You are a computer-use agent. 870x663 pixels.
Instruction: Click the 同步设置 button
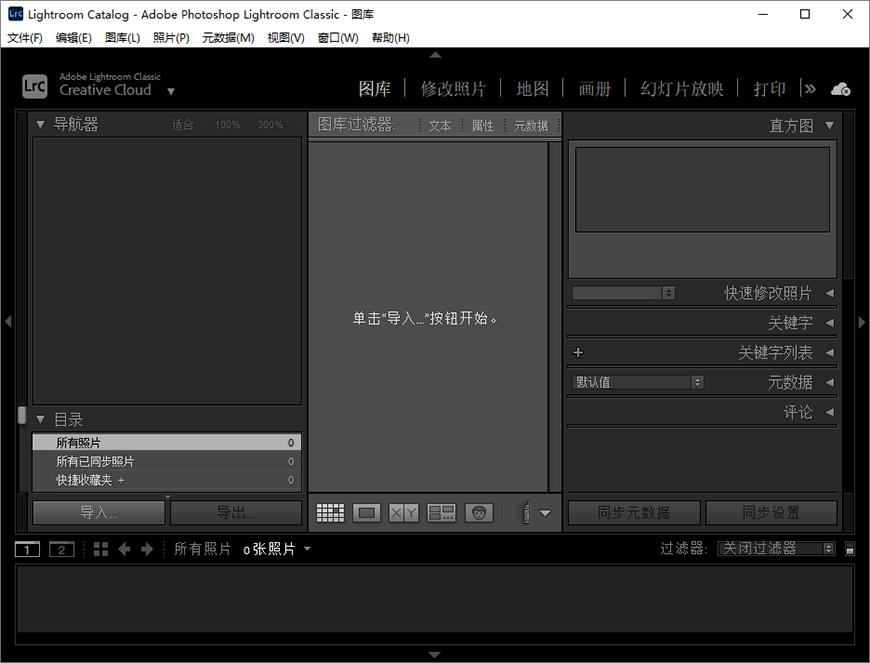pyautogui.click(x=771, y=513)
